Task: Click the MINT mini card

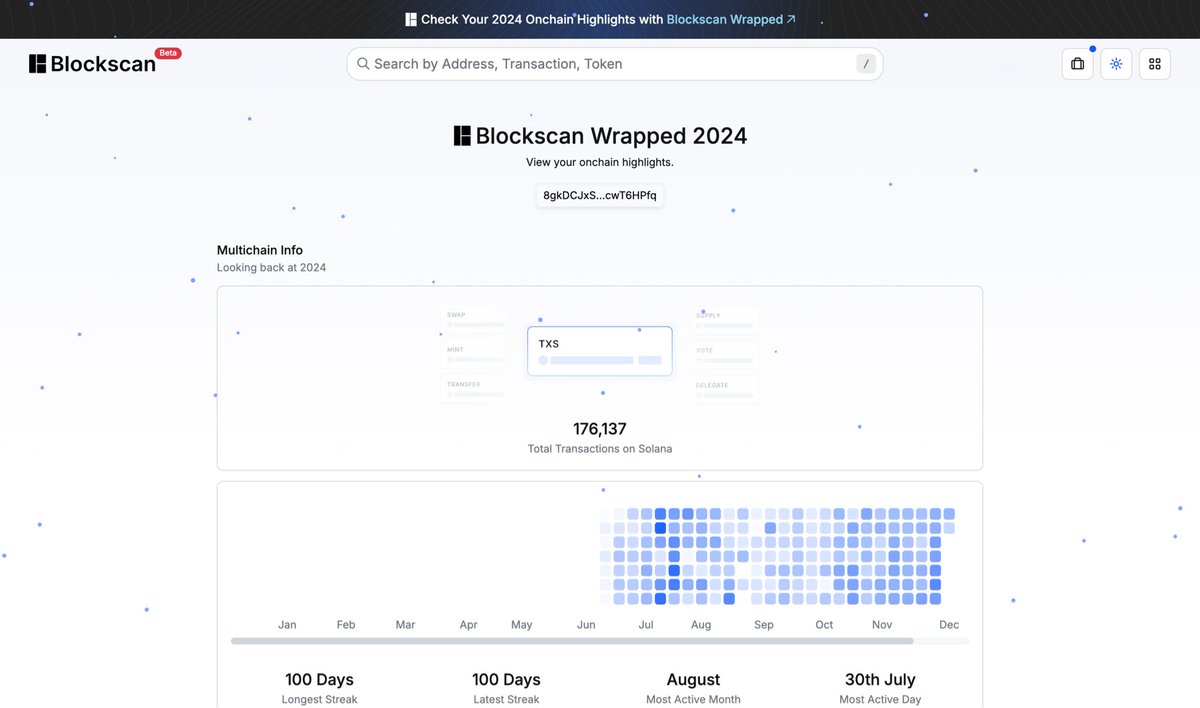Action: [476, 354]
